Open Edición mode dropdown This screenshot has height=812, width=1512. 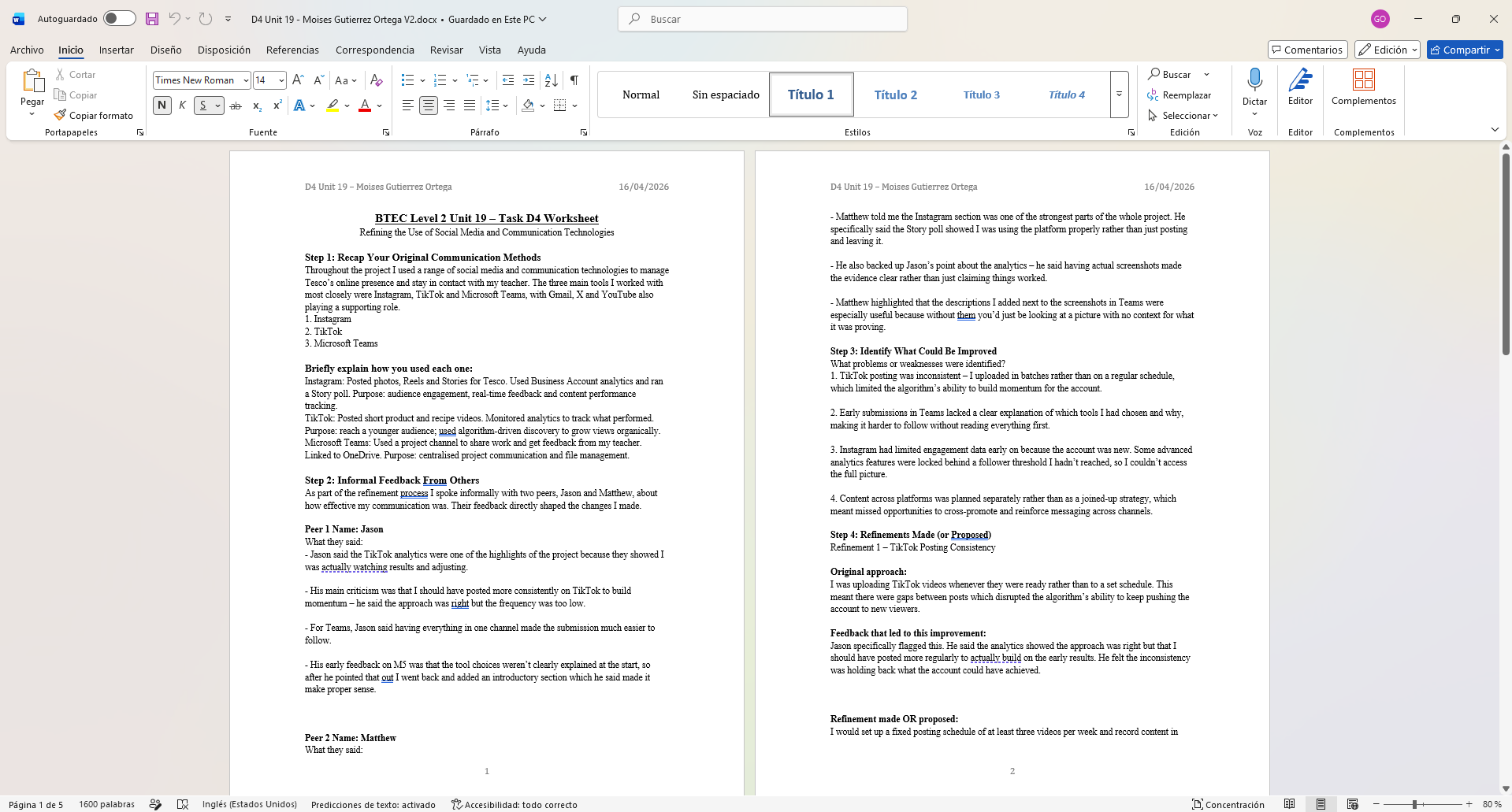[x=1387, y=50]
